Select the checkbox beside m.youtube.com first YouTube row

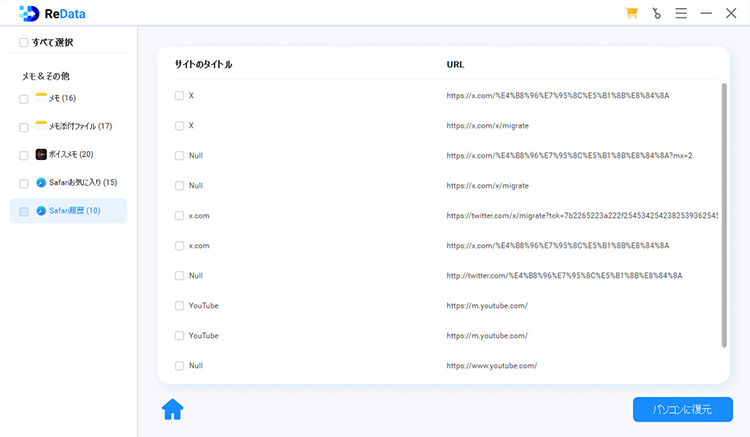pyautogui.click(x=179, y=306)
